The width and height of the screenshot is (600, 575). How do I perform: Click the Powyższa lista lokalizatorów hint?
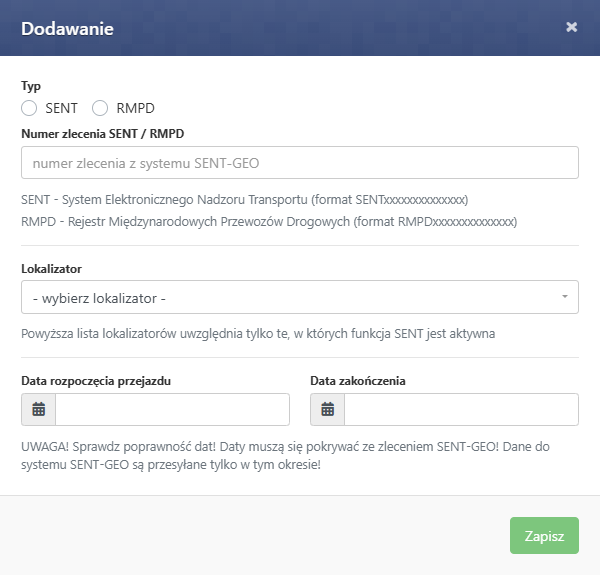[258, 334]
